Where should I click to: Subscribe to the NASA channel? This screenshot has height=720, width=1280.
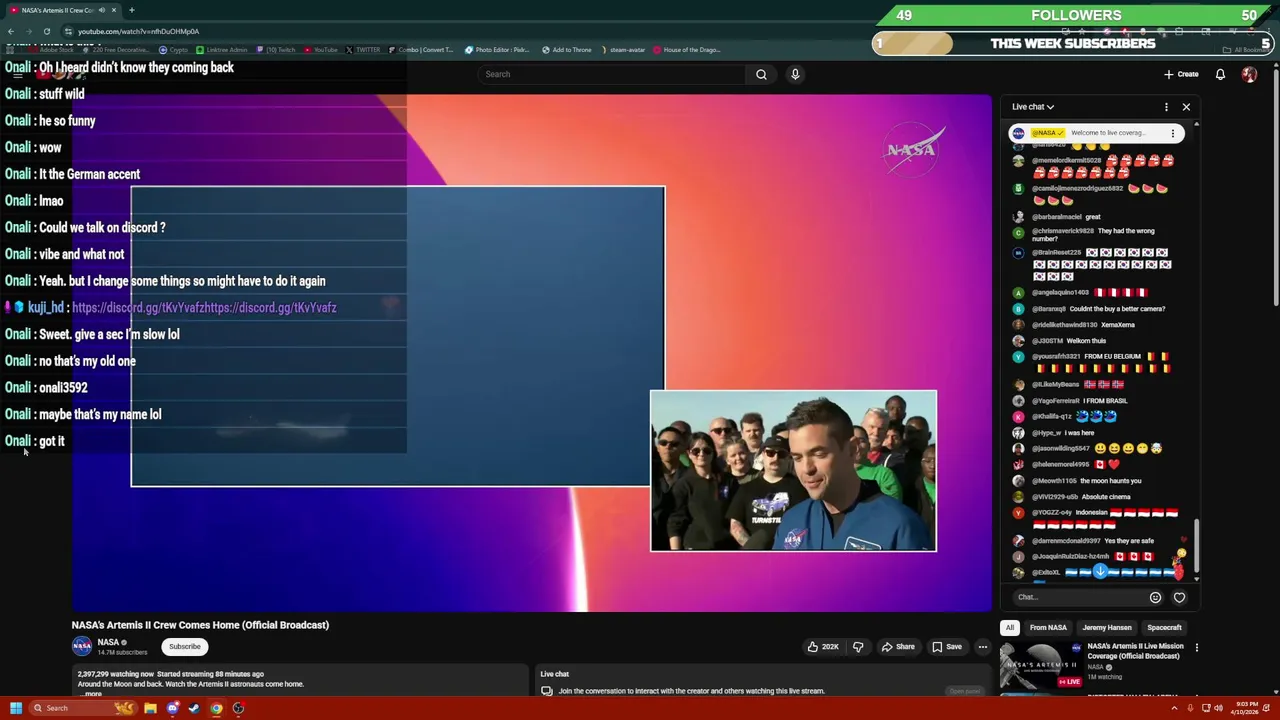coord(184,647)
